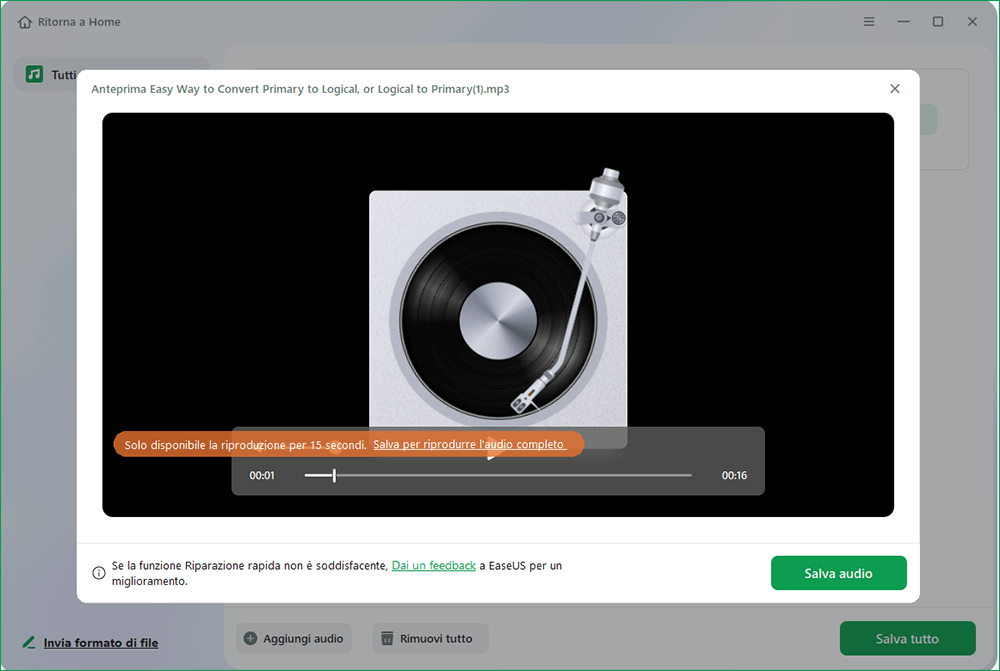
Task: Click the 00:16 total duration label
Action: pos(734,476)
